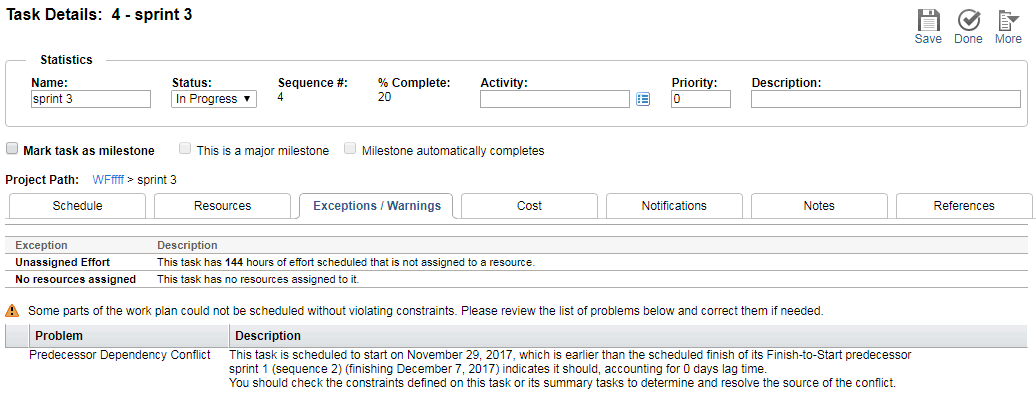Image resolution: width=1036 pixels, height=395 pixels.
Task: Open the Resources tab
Action: click(223, 206)
